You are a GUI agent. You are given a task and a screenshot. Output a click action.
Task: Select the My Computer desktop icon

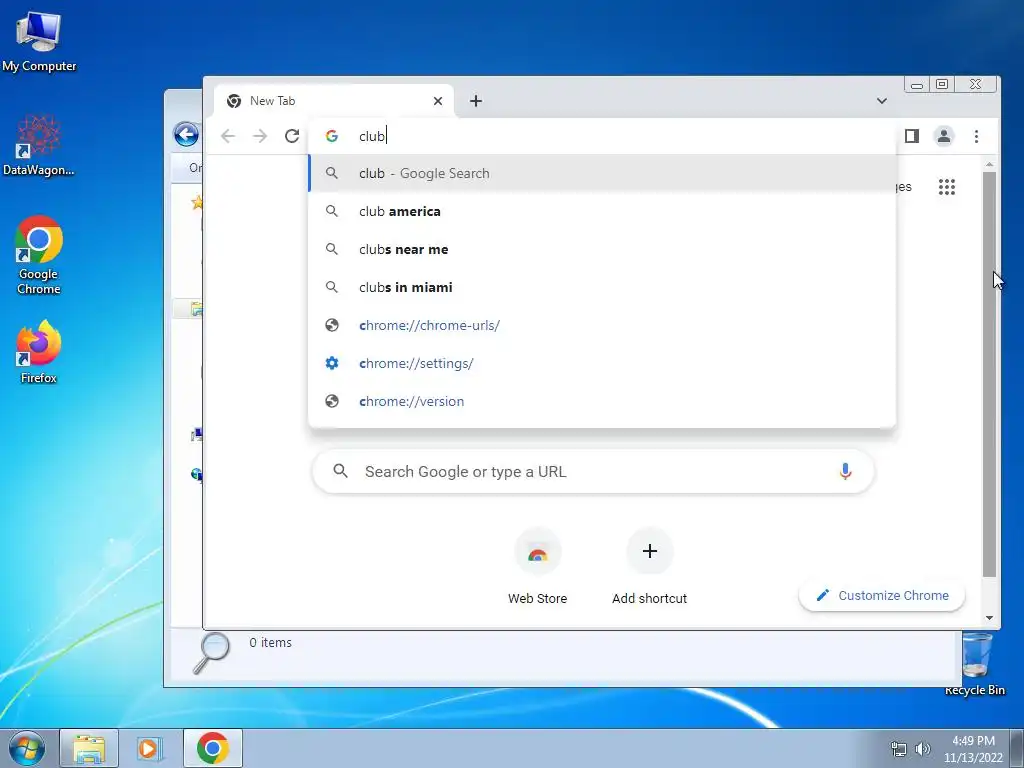click(x=39, y=40)
